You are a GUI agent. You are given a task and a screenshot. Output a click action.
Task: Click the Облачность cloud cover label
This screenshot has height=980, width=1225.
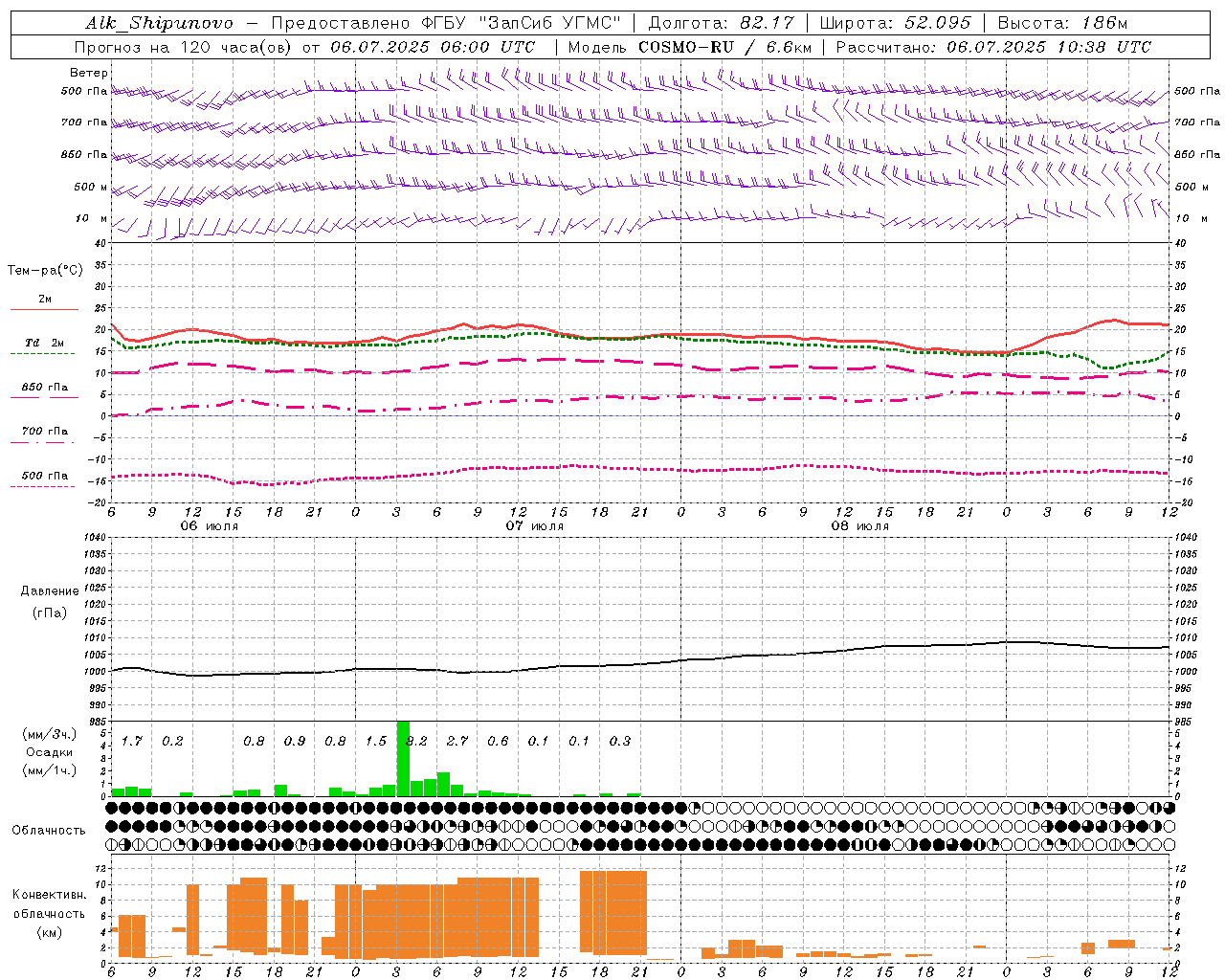click(x=49, y=830)
